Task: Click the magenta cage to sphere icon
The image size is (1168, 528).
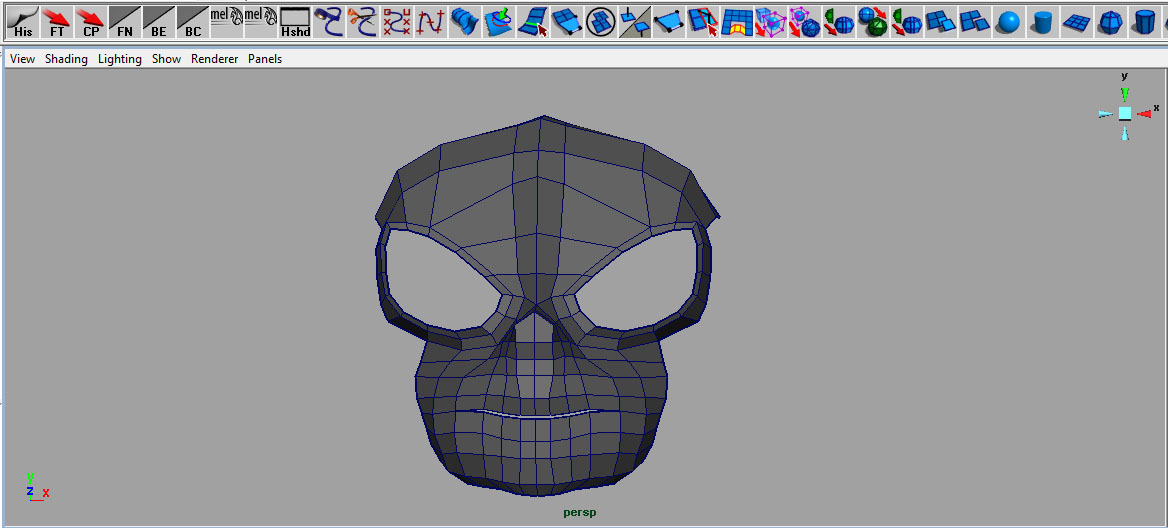Action: [804, 22]
